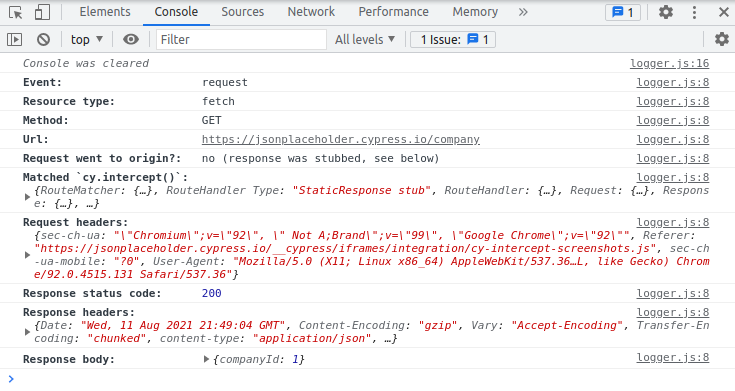Activate the inspect element picker icon

click(x=15, y=12)
